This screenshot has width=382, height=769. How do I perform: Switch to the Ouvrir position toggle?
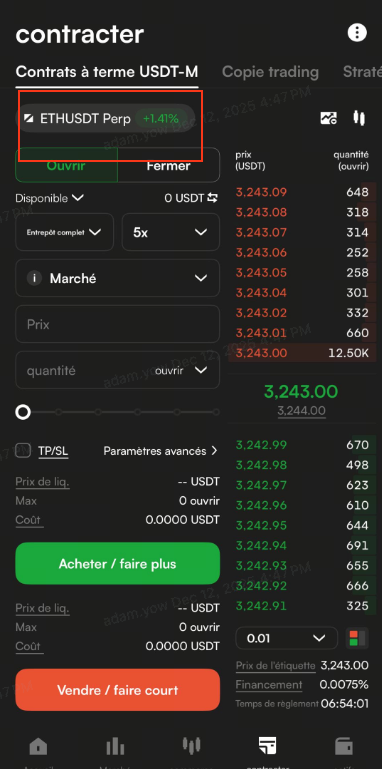[66, 165]
